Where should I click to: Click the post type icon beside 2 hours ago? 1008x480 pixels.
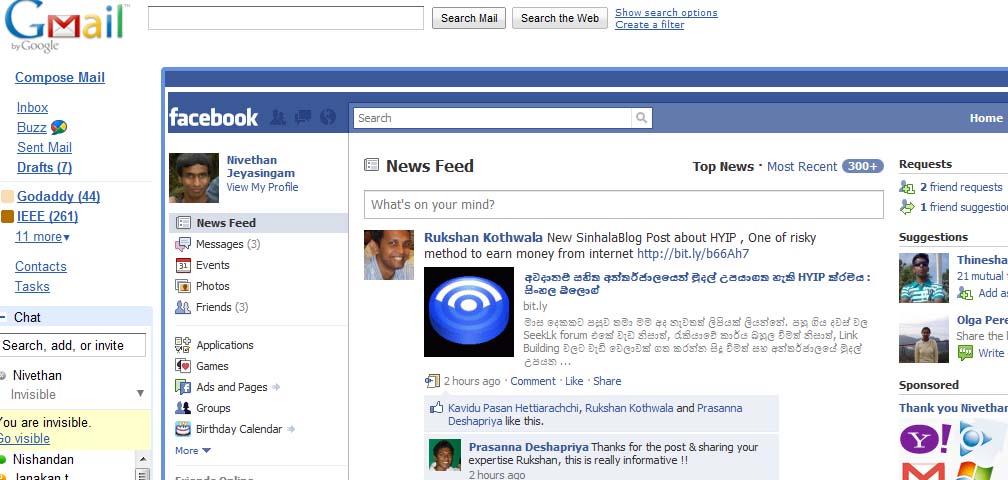(432, 381)
